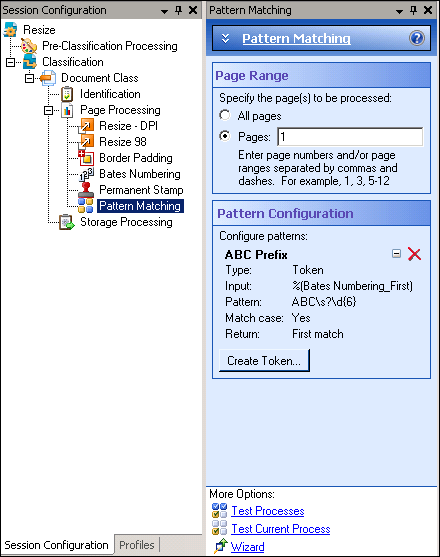Viewport: 440px width, 557px height.
Task: Pin the Session Configuration panel
Action: tap(178, 10)
